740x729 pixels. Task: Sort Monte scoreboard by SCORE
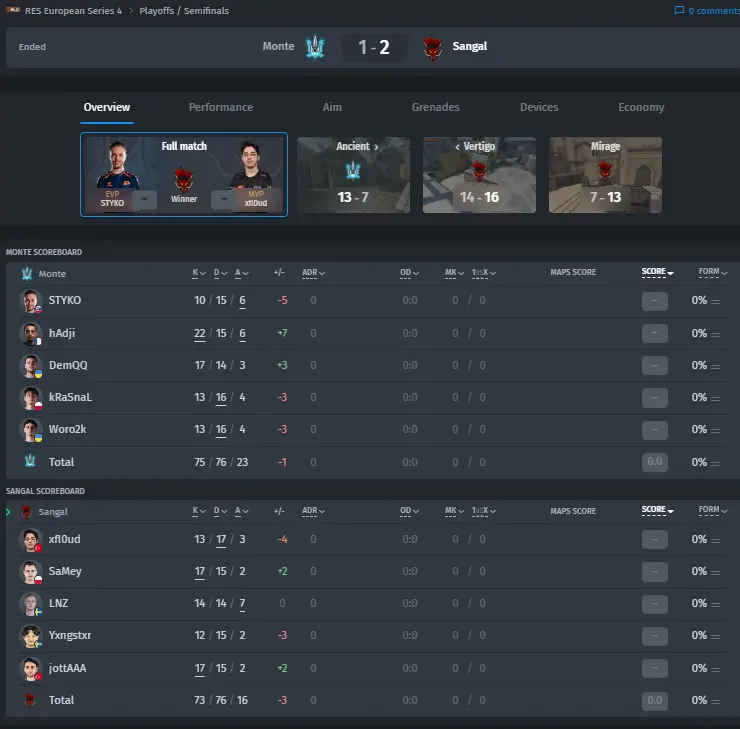657,272
